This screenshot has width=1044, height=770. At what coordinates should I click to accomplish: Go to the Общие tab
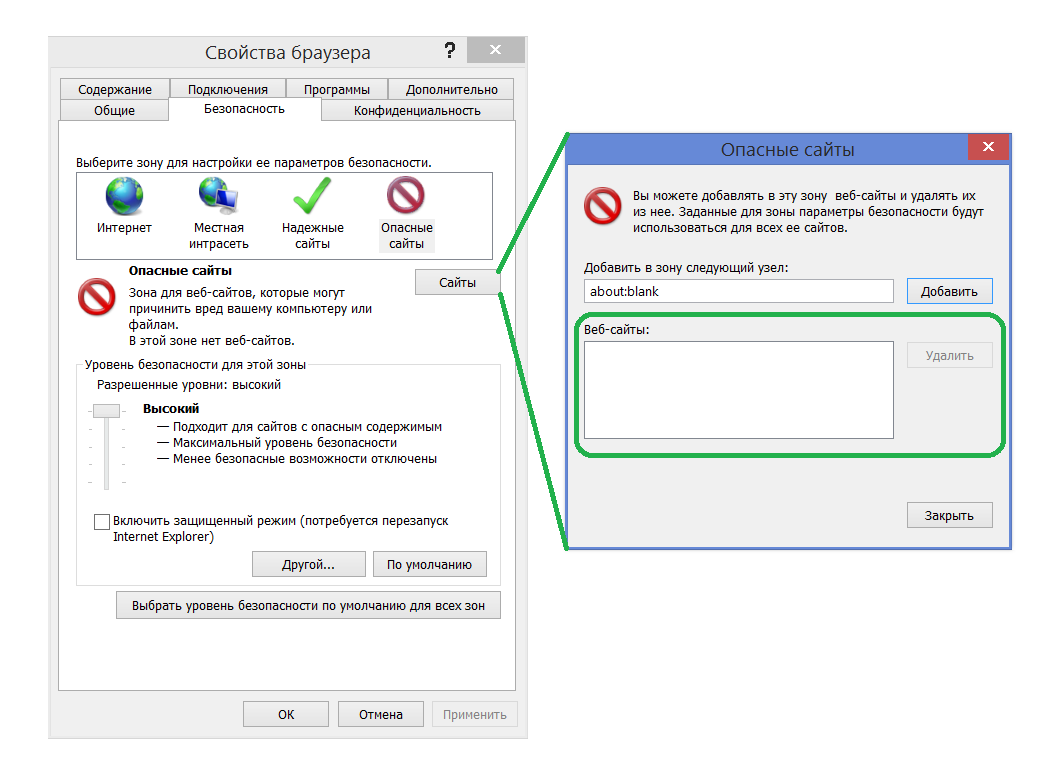[x=114, y=110]
